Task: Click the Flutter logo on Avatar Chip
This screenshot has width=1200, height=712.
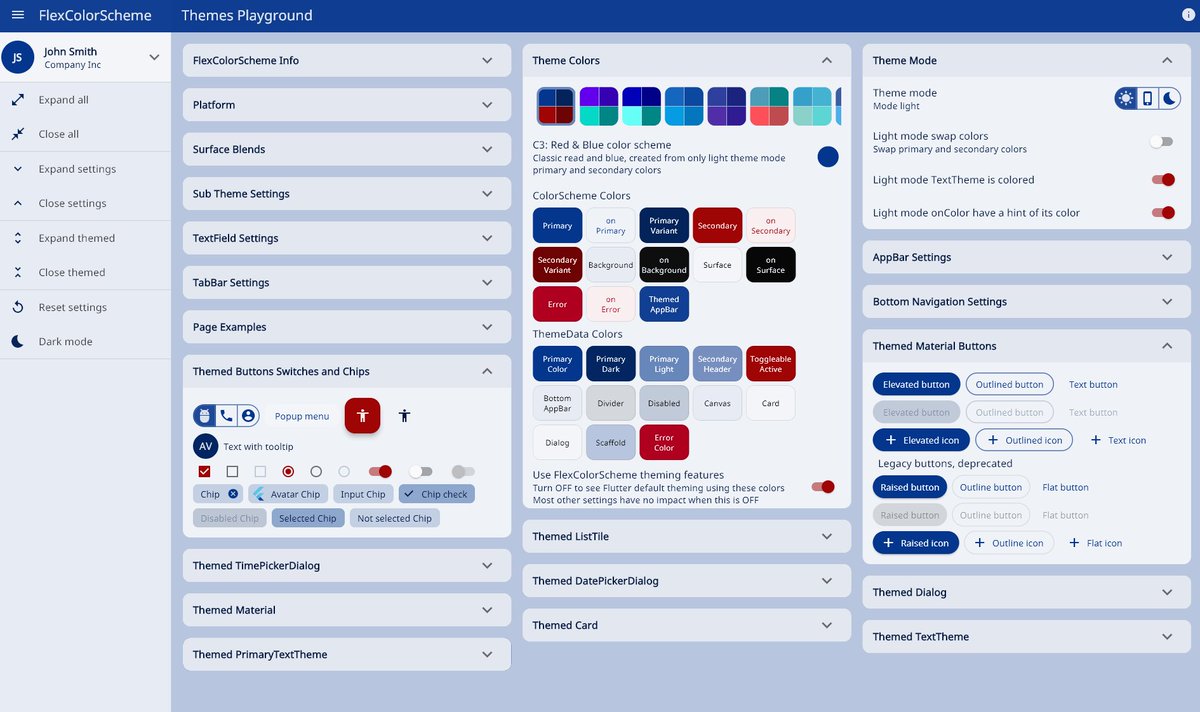Action: click(259, 494)
